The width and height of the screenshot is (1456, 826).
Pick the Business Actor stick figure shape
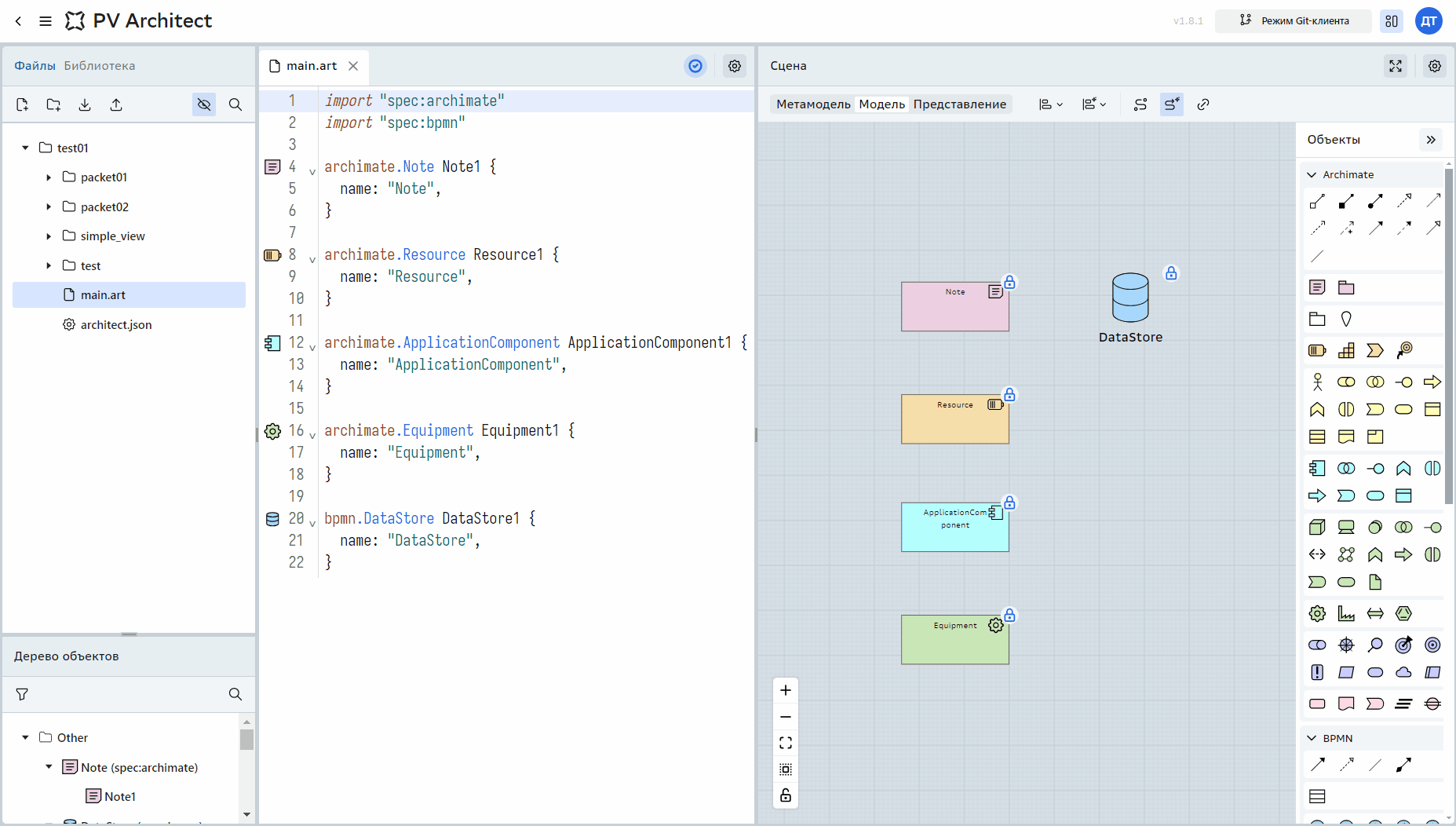pos(1317,382)
